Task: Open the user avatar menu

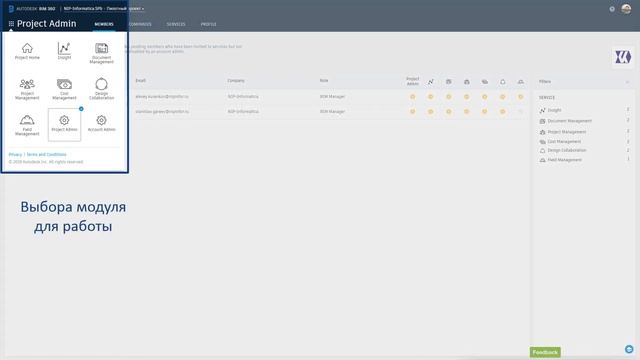Action: point(626,9)
